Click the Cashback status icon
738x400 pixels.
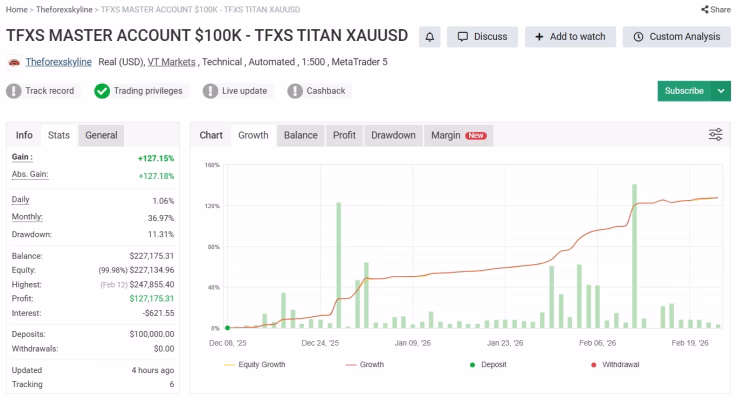(x=295, y=91)
